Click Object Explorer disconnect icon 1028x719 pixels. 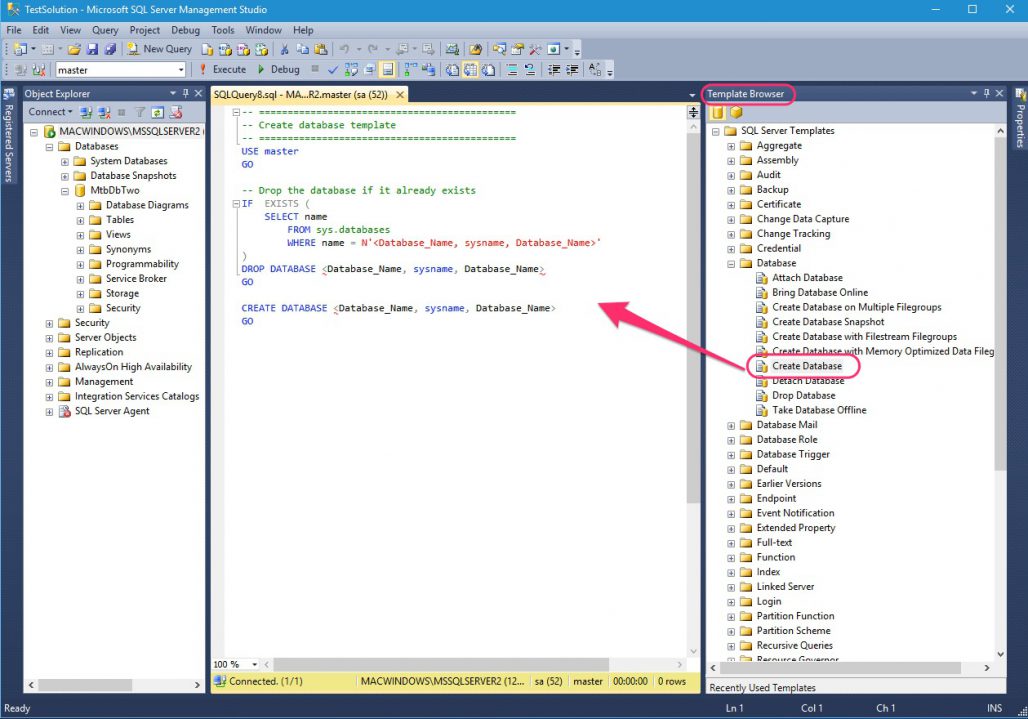click(104, 112)
